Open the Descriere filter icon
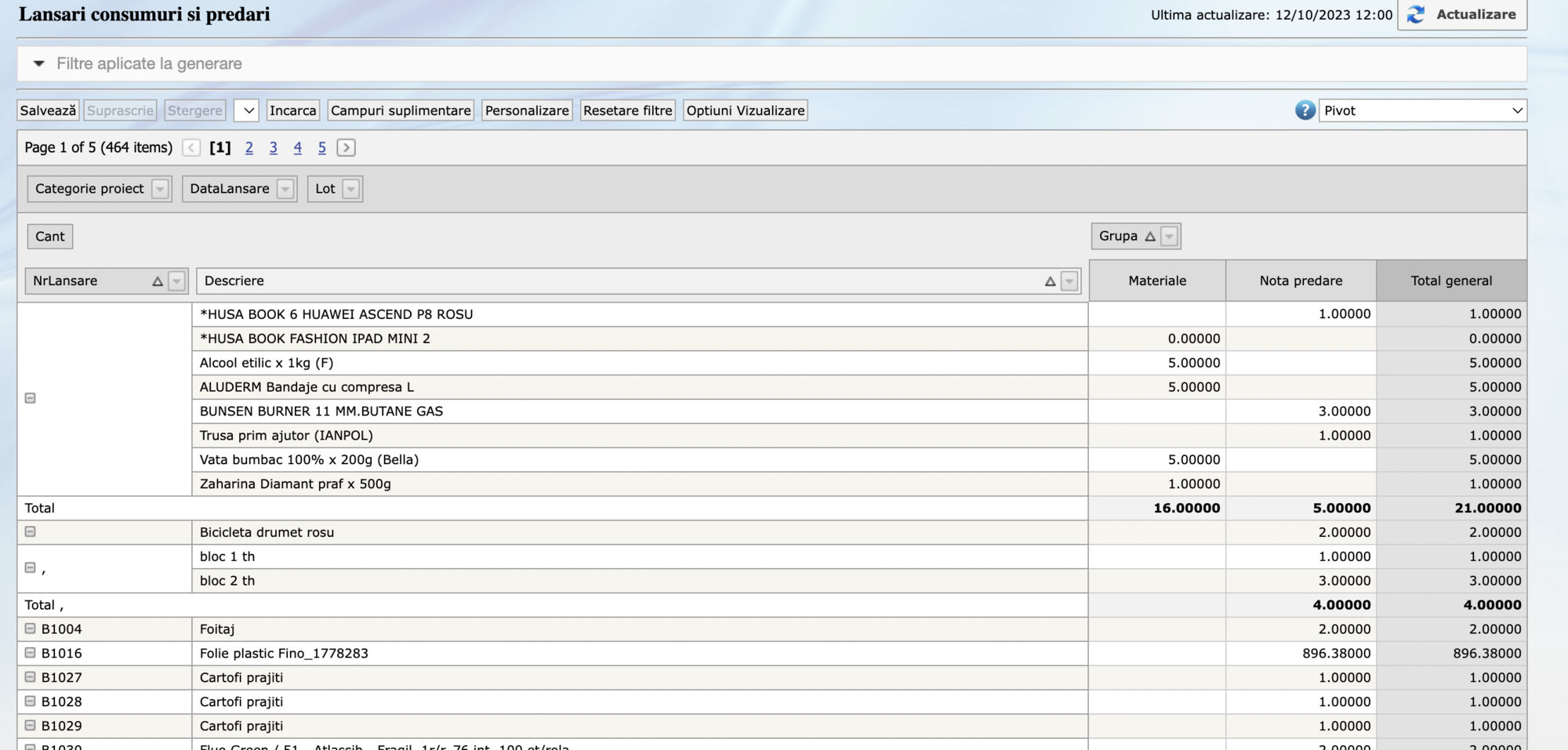The height and width of the screenshot is (750, 1568). click(x=1069, y=281)
